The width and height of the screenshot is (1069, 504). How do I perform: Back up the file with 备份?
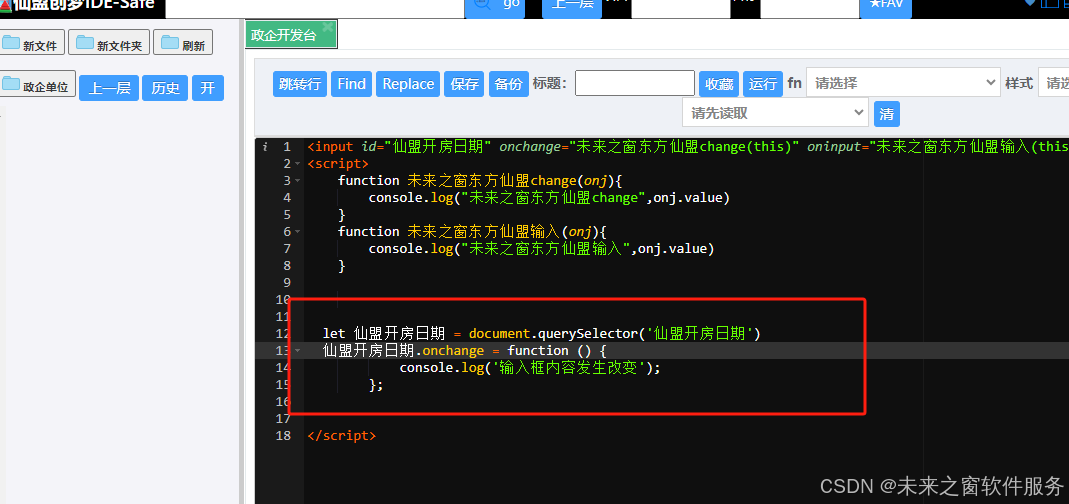click(509, 84)
